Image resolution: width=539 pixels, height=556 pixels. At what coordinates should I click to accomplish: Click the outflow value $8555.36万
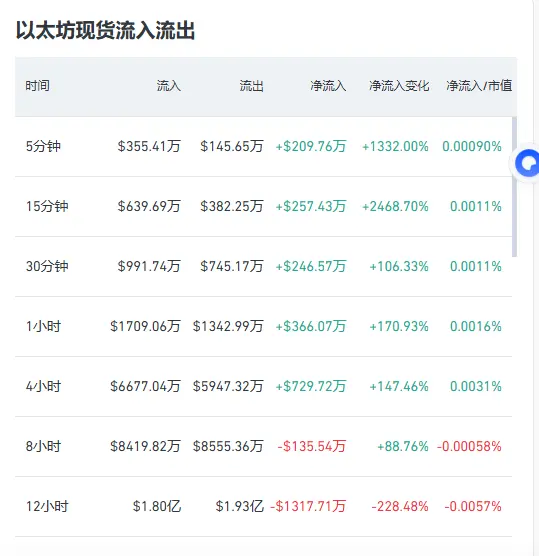[x=228, y=446]
